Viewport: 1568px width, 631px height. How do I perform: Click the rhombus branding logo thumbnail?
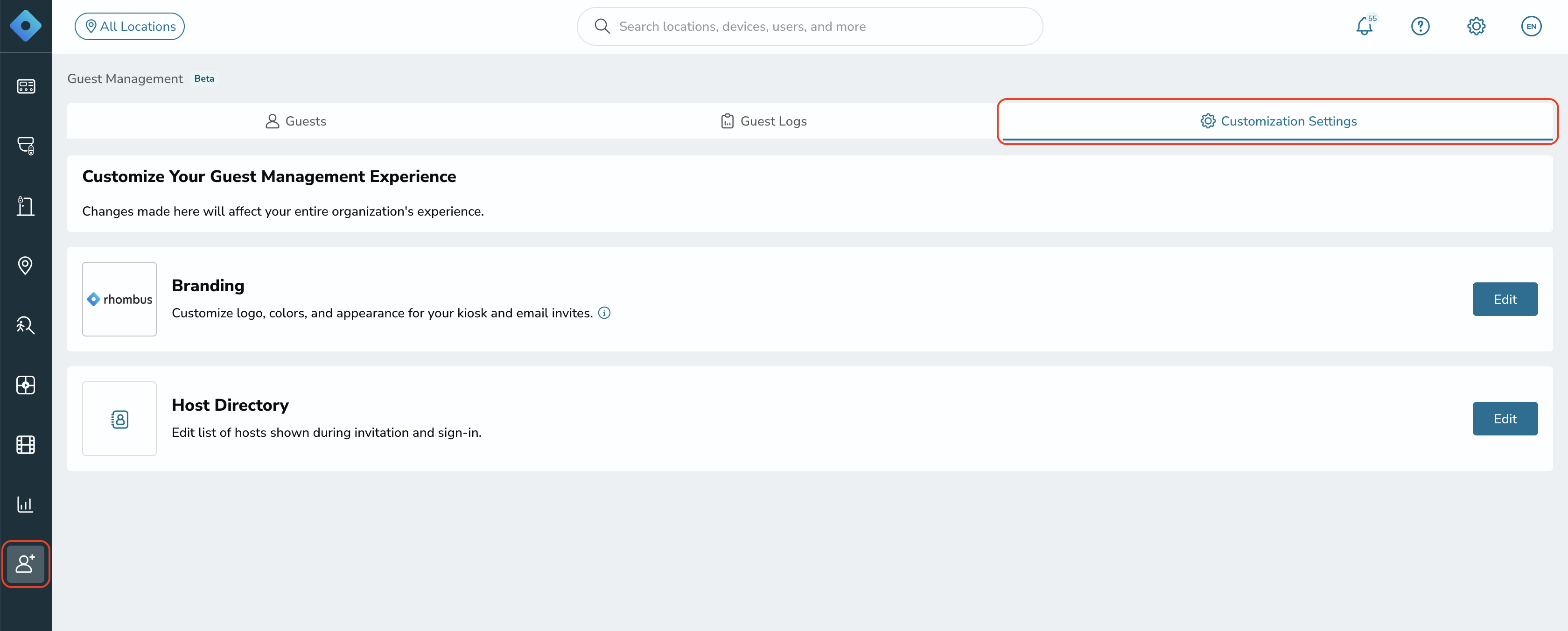tap(119, 299)
